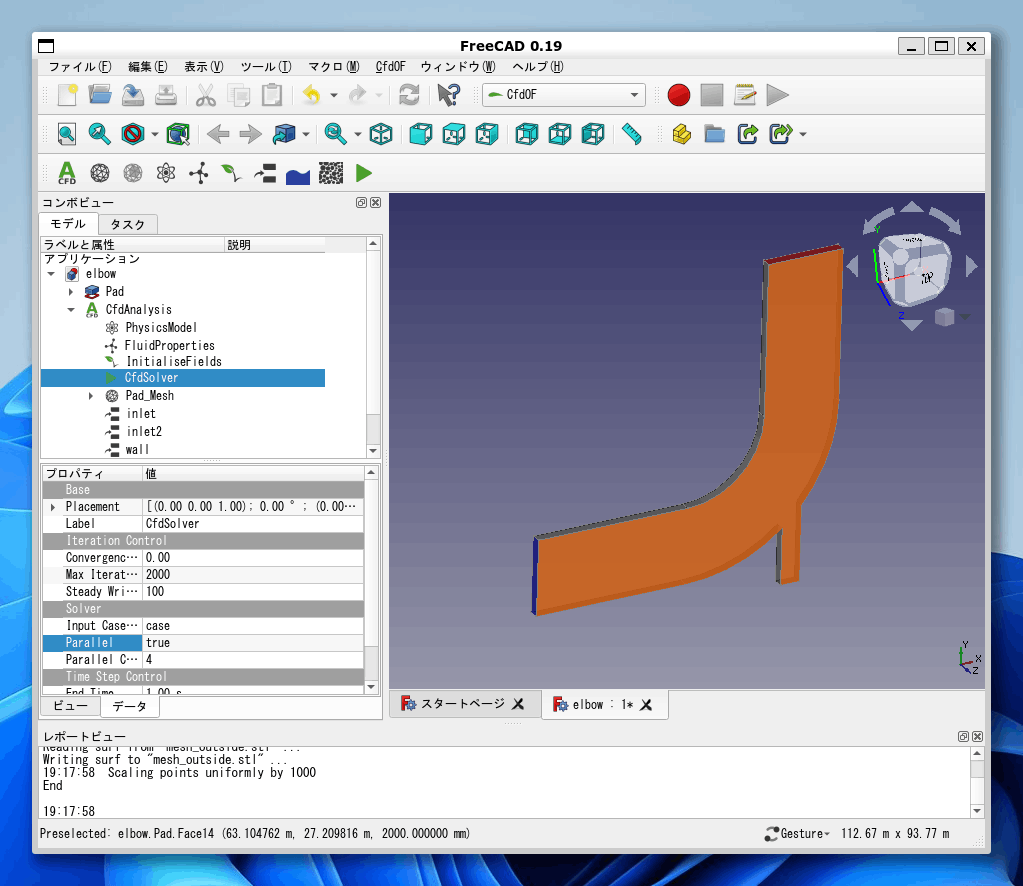Open the CfdOF menu

click(390, 67)
